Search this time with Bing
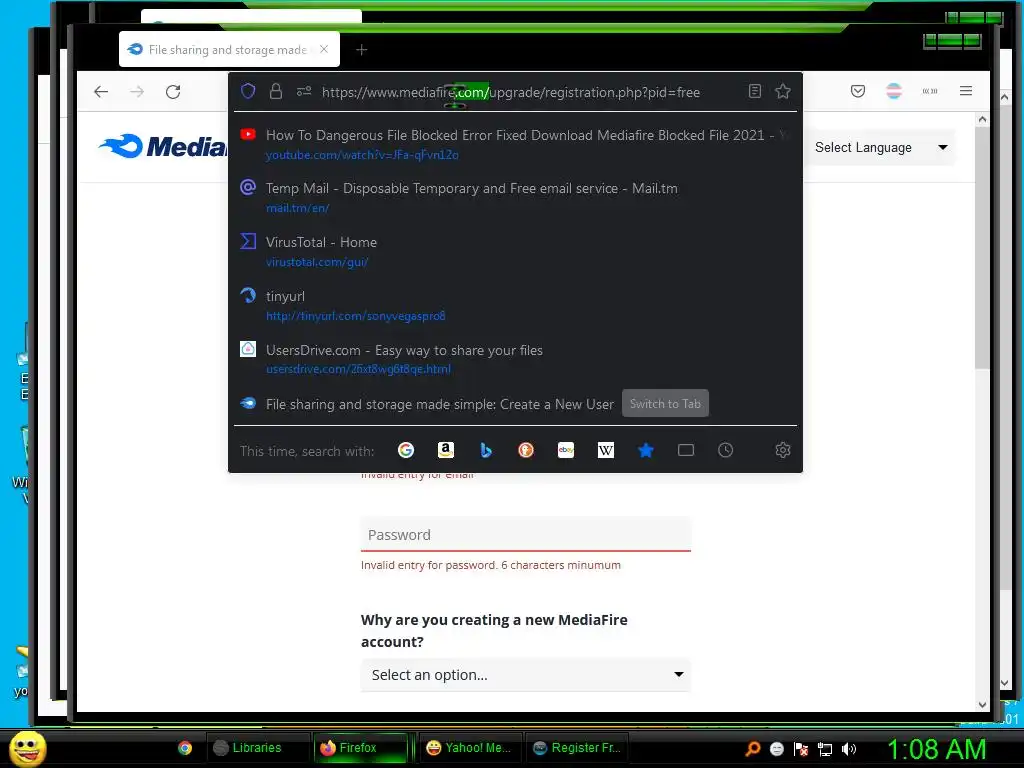Viewport: 1024px width, 768px height. coord(485,450)
